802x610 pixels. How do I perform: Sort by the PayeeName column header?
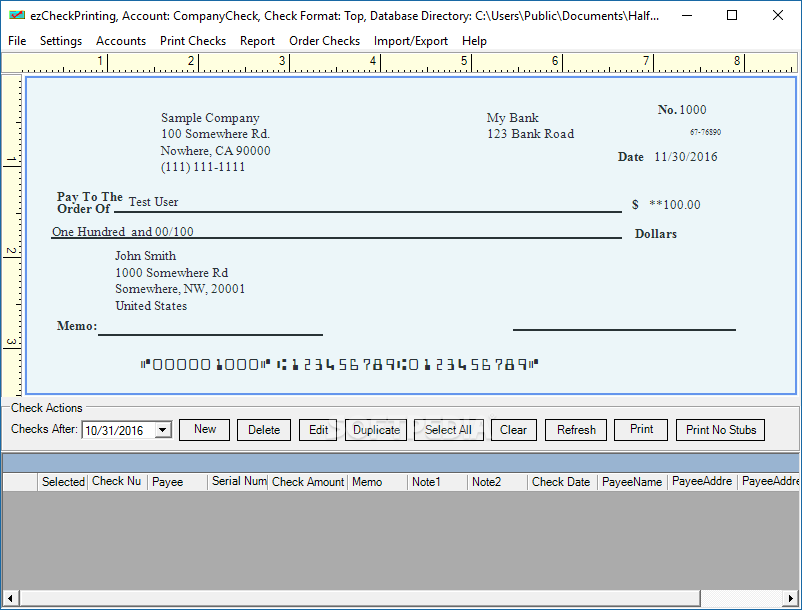pyautogui.click(x=632, y=482)
